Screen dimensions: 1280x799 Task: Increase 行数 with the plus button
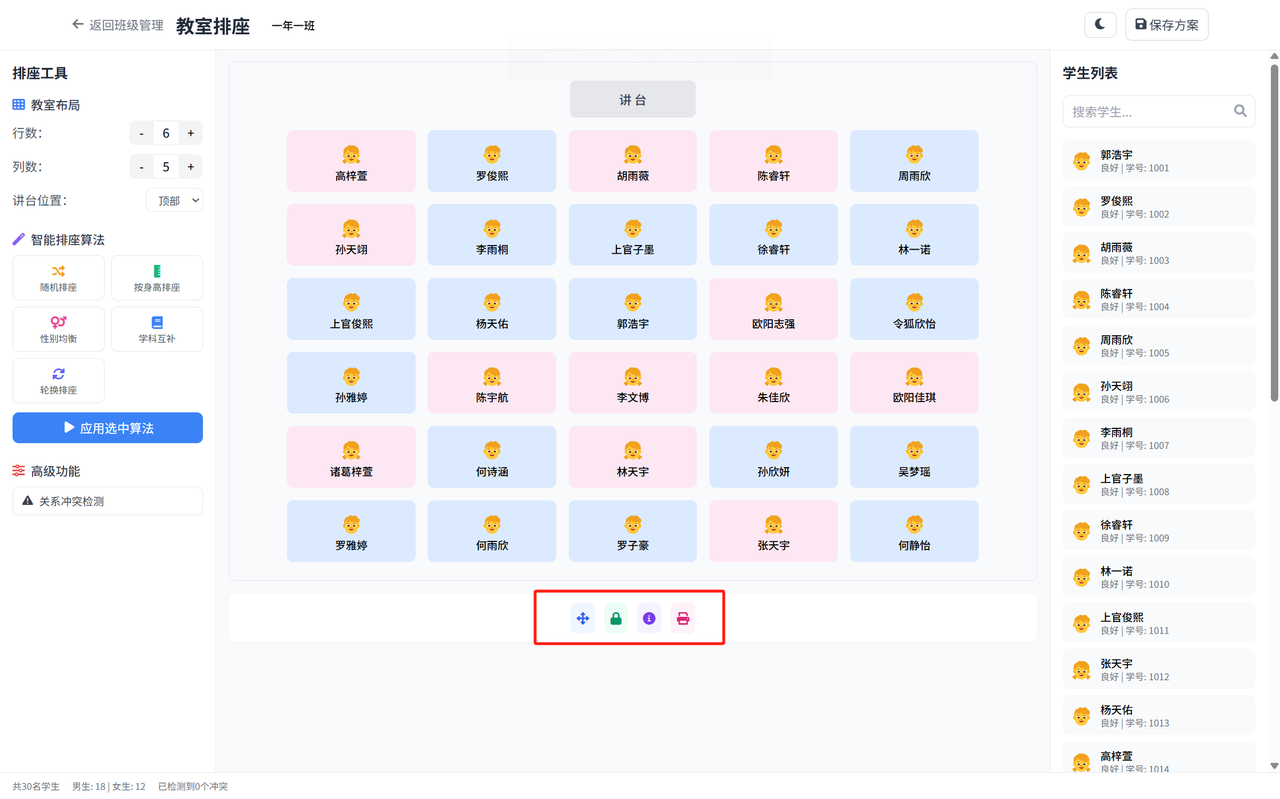tap(191, 133)
